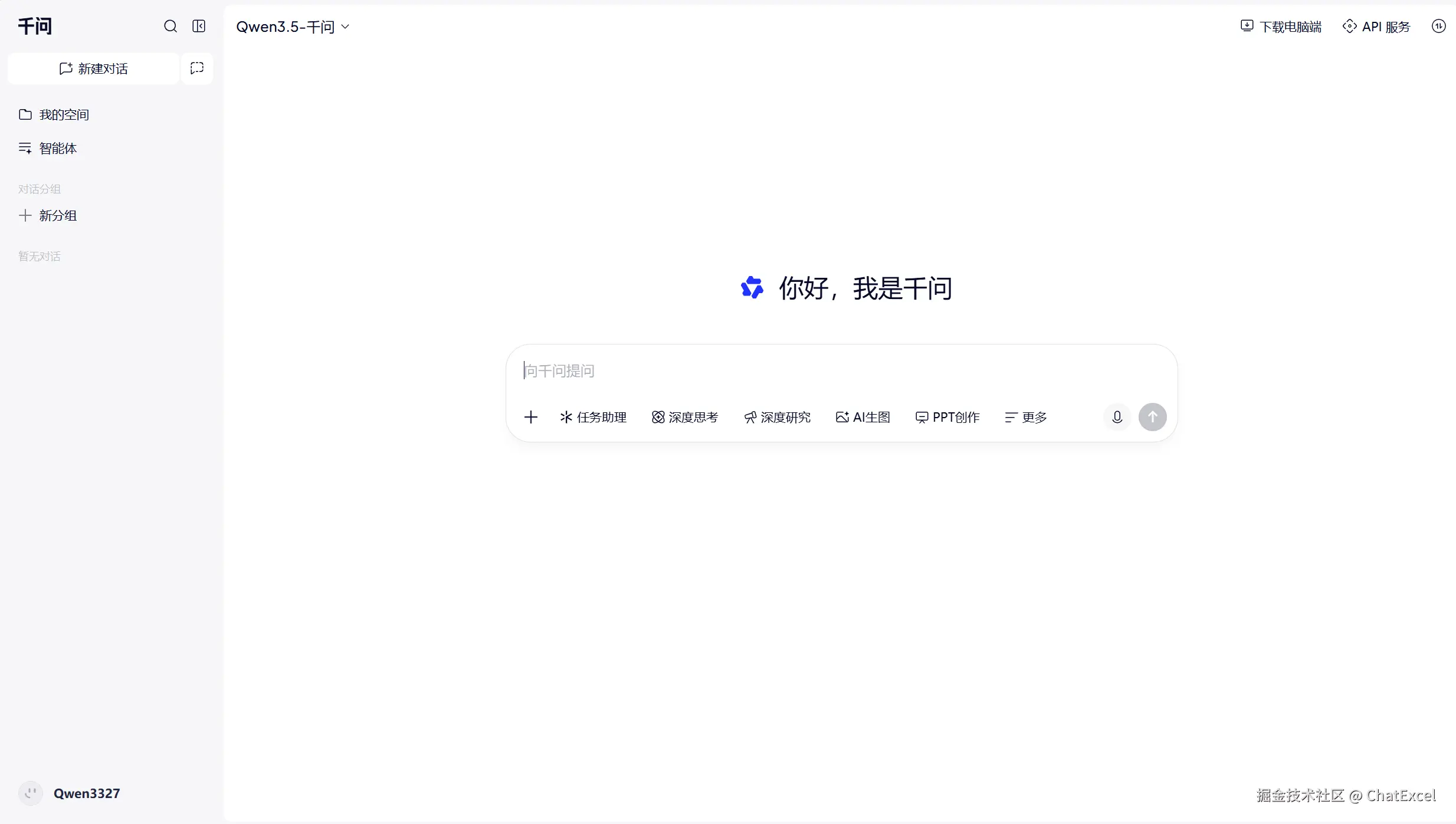This screenshot has height=824, width=1456.
Task: Click the plus attachment icon in input box
Action: [530, 418]
